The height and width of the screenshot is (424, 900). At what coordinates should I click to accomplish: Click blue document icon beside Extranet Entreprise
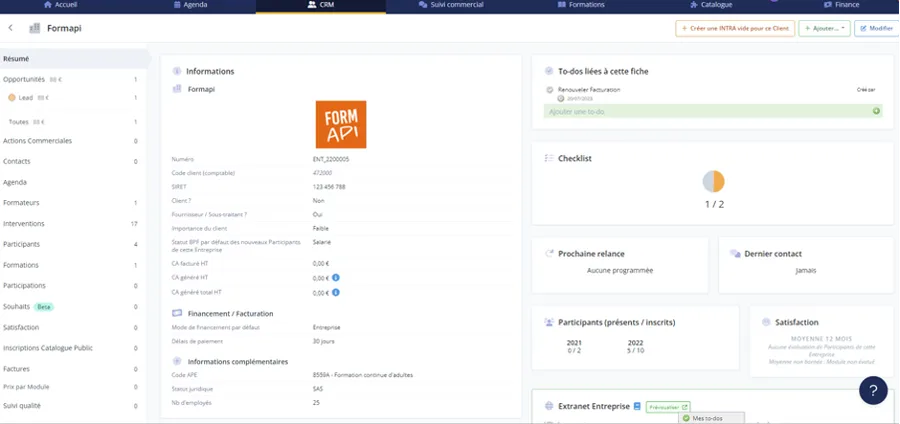637,406
